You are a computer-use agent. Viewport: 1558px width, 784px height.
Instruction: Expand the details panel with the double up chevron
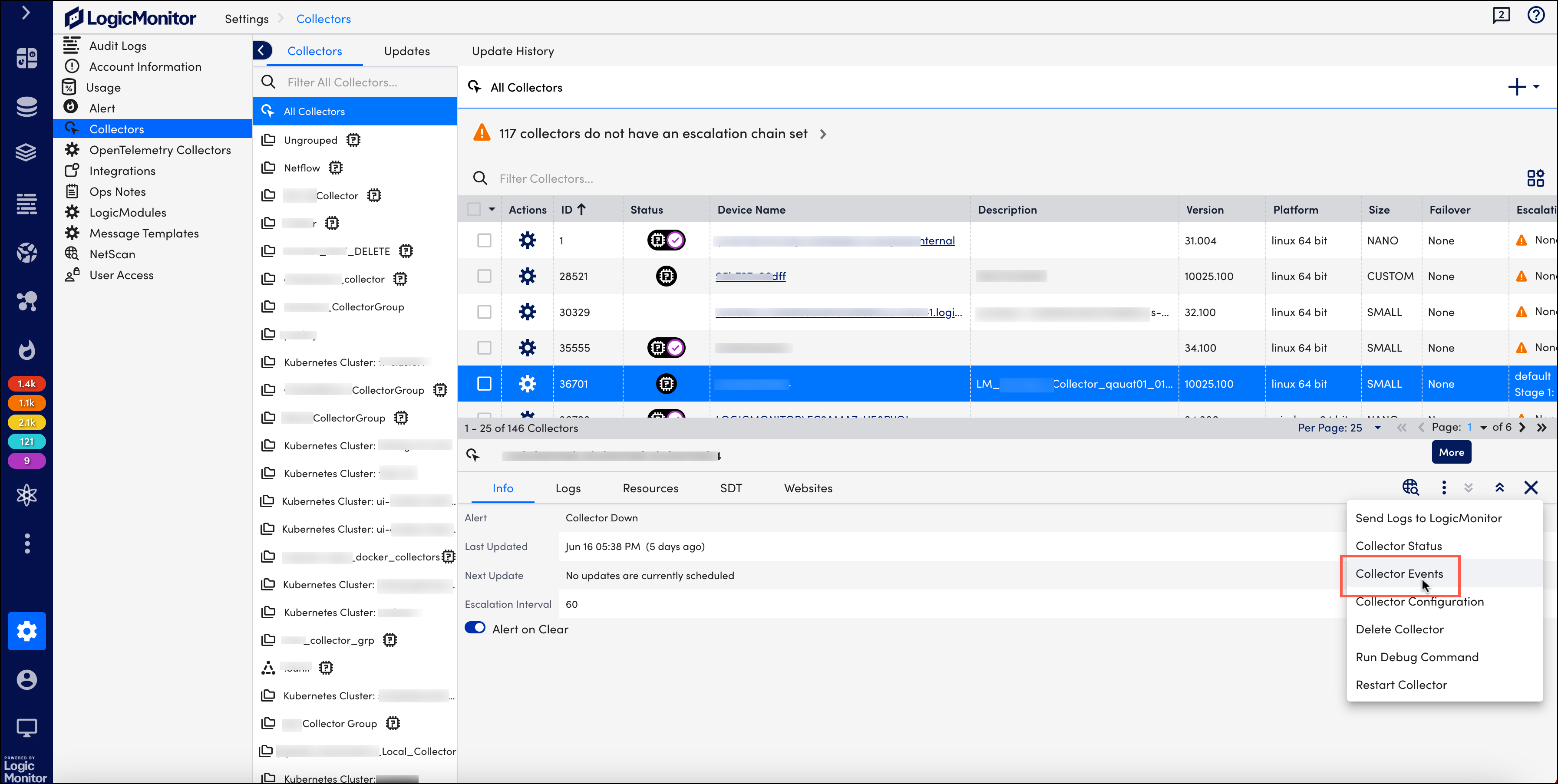pos(1499,487)
